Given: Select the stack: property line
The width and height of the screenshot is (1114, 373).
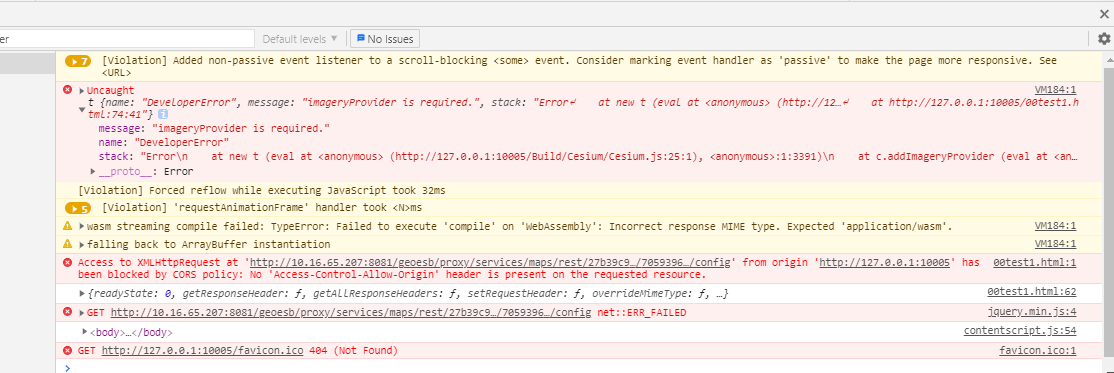Looking at the screenshot, I should (x=588, y=156).
